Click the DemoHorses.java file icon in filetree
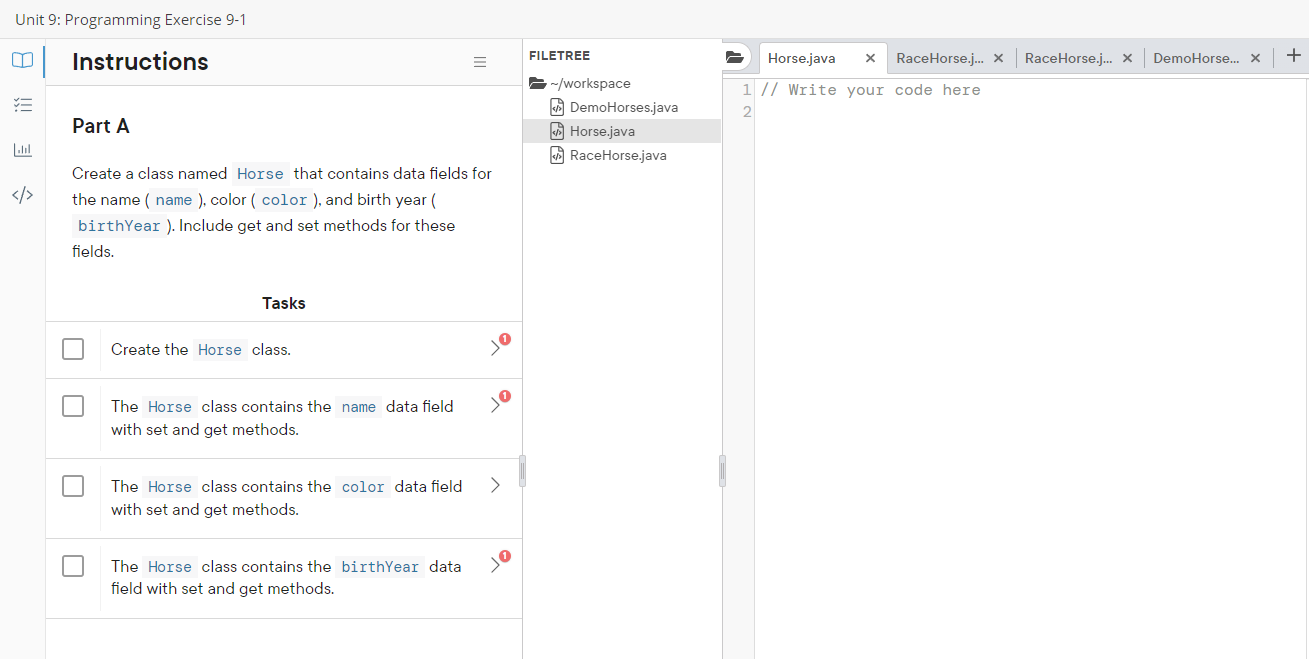Image resolution: width=1309 pixels, height=659 pixels. pyautogui.click(x=557, y=106)
